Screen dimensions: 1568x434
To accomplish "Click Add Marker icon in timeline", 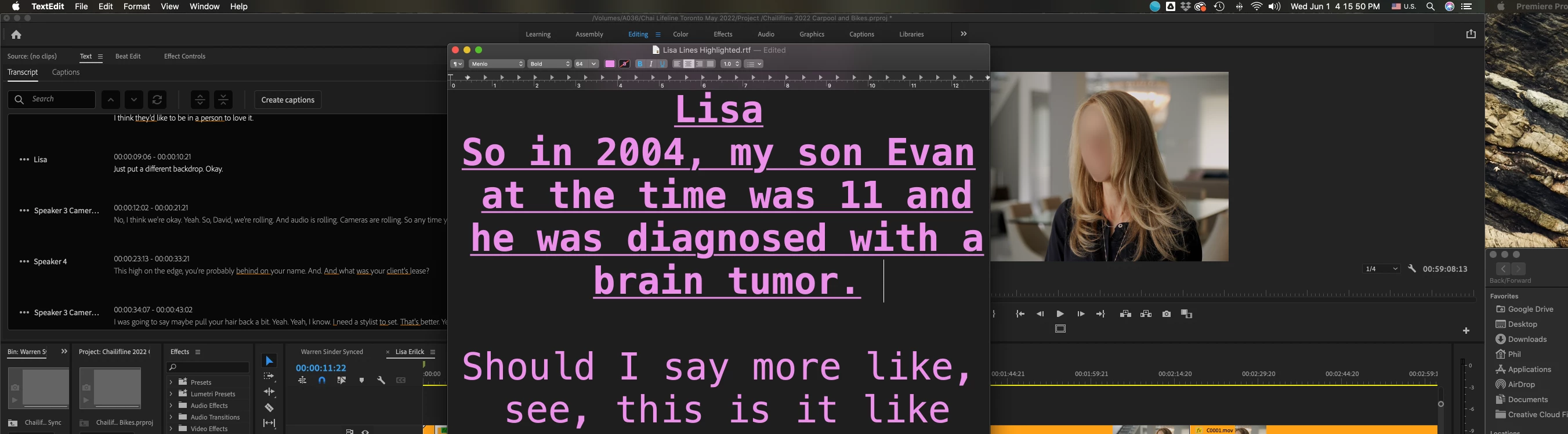I will pyautogui.click(x=361, y=381).
